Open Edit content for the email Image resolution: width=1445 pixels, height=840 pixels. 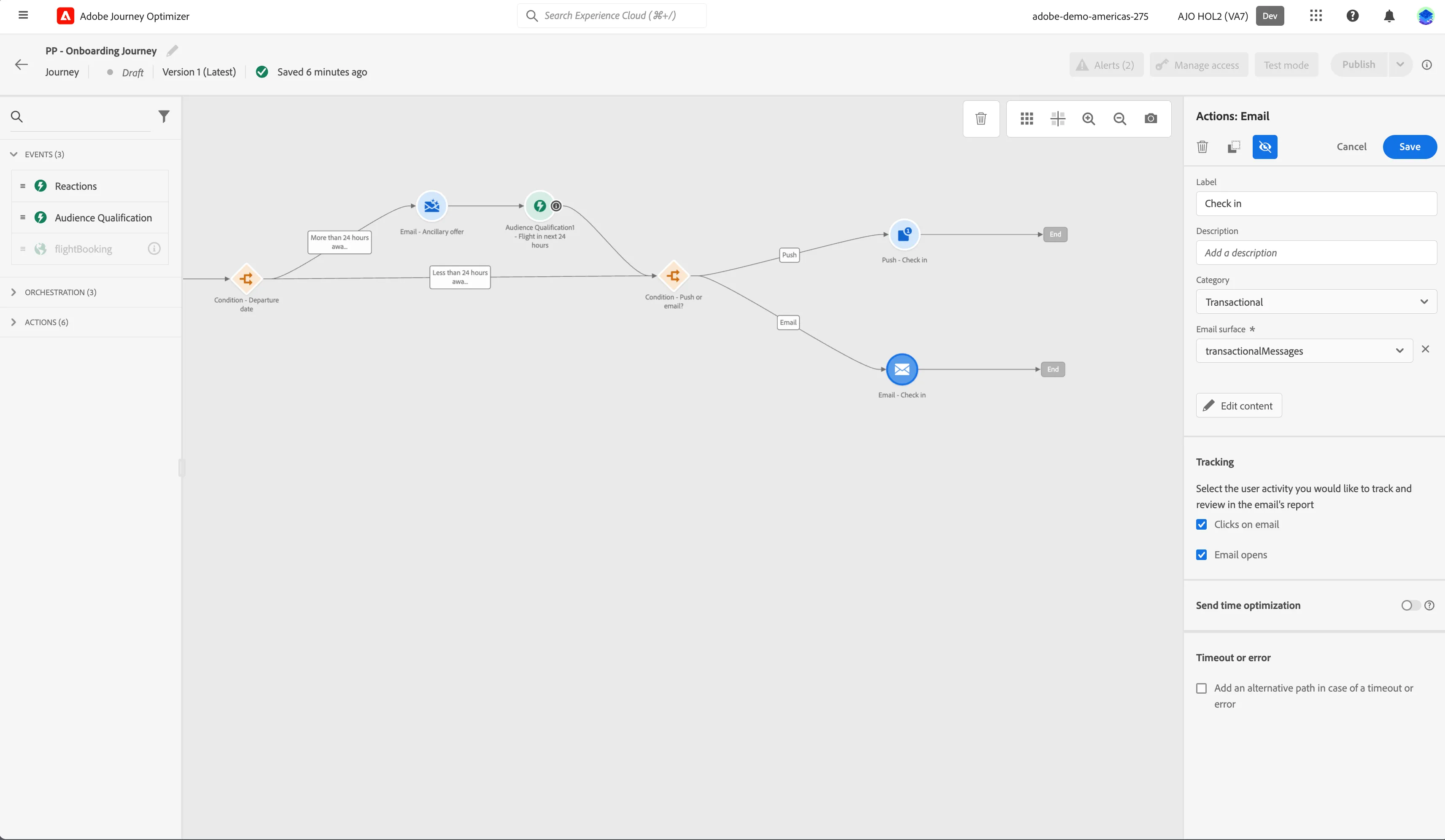point(1239,405)
